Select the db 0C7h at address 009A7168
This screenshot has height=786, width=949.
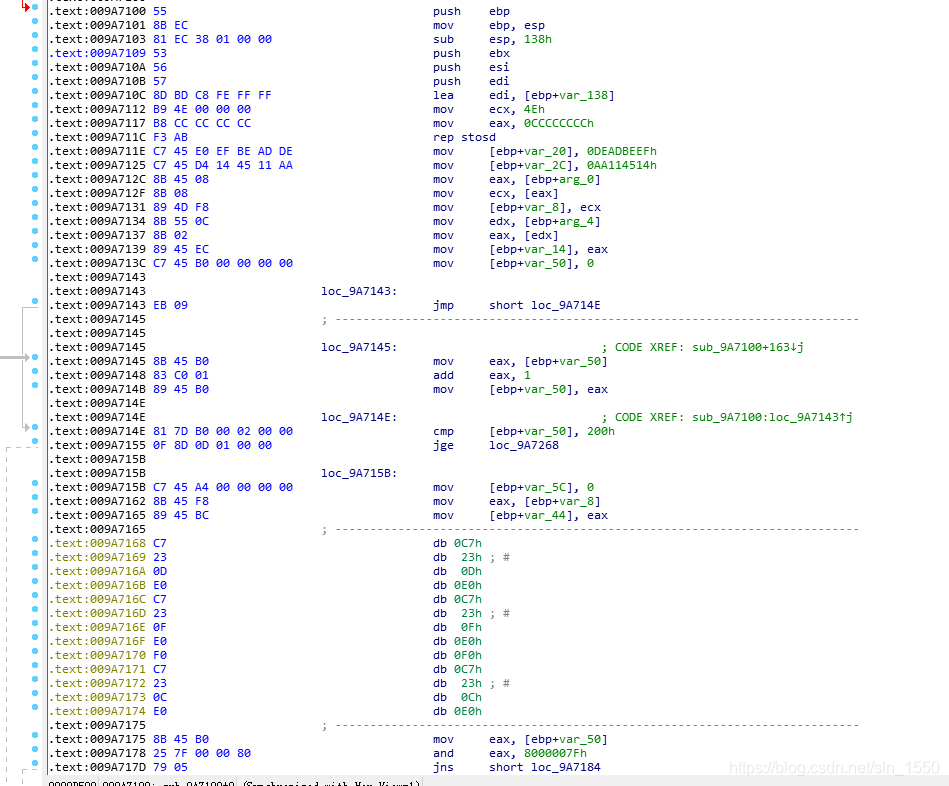coord(458,543)
